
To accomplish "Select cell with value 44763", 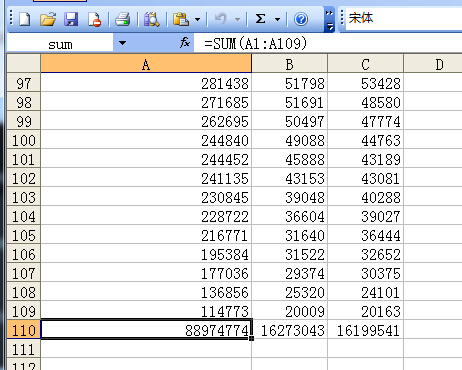I will click(365, 140).
